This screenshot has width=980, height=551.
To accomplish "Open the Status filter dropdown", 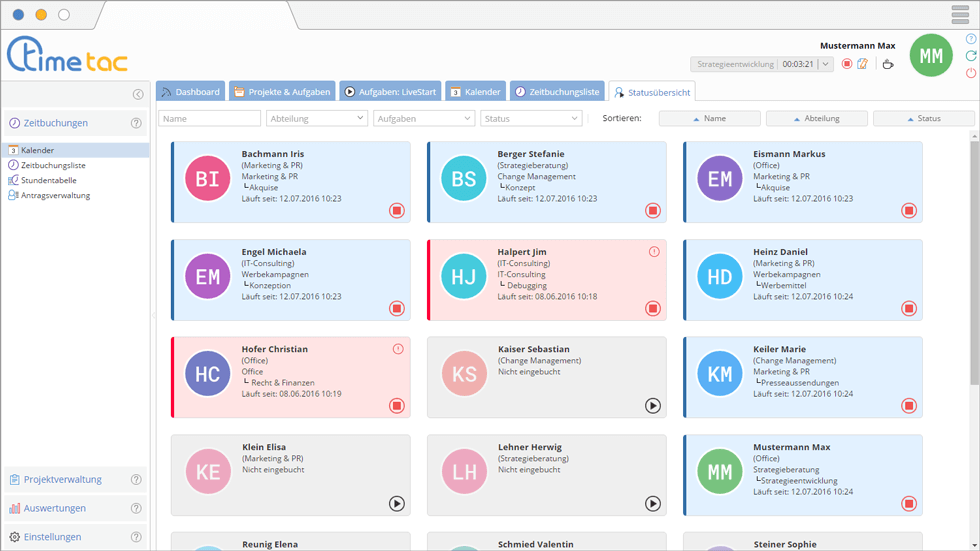I will [x=531, y=118].
